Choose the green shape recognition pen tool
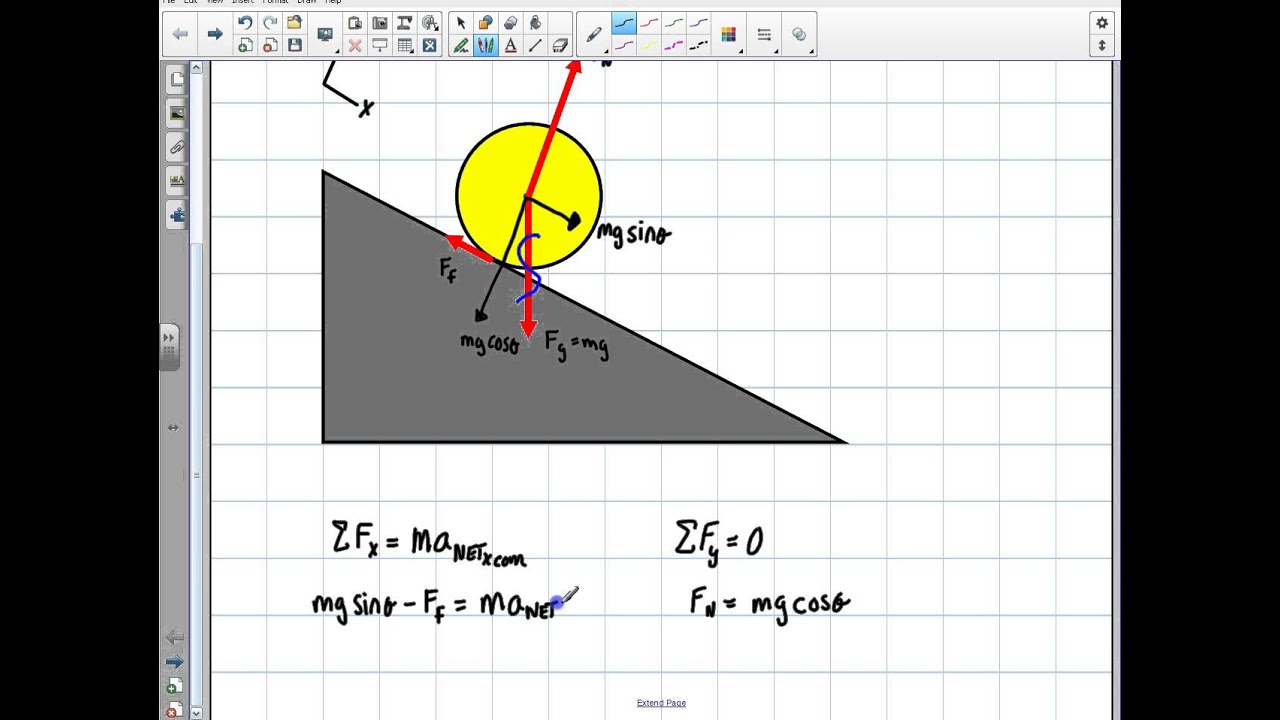The image size is (1280, 720). pos(461,46)
